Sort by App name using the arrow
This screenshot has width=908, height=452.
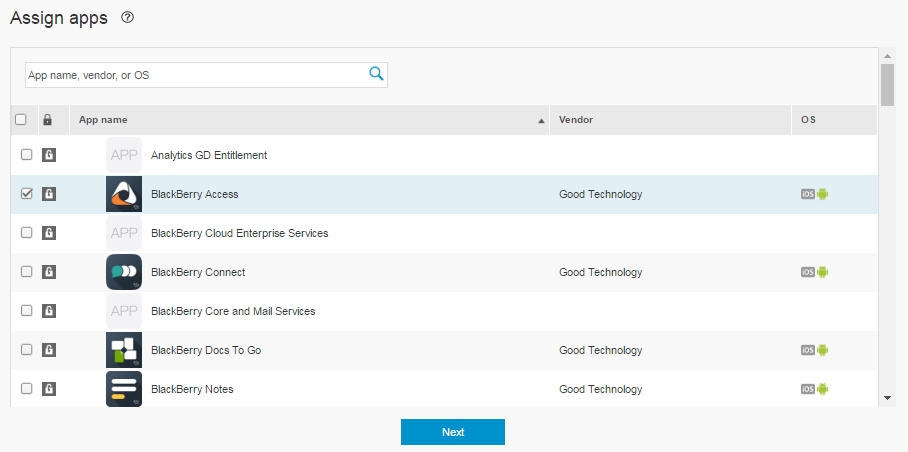(x=542, y=121)
